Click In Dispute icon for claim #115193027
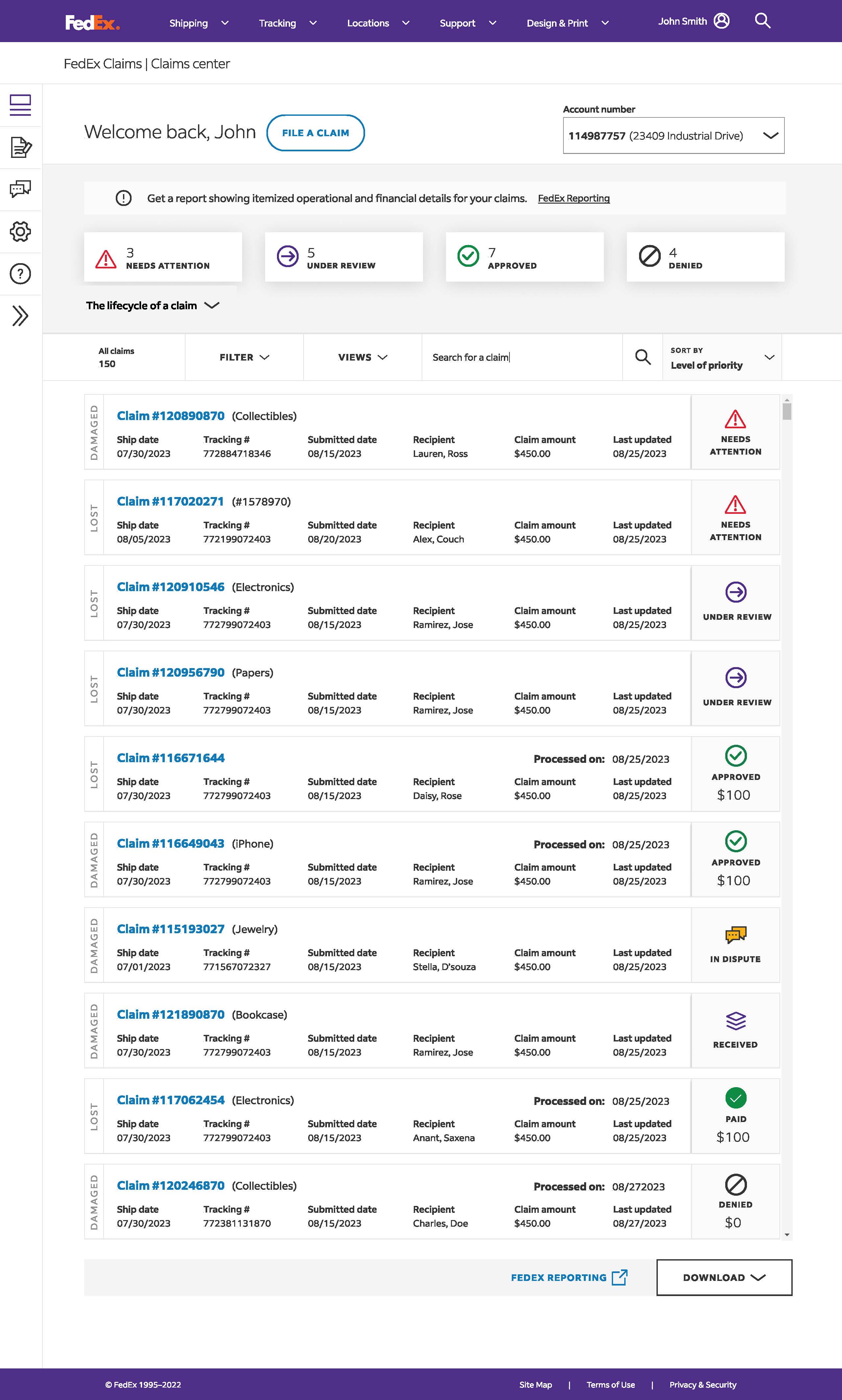 [736, 934]
